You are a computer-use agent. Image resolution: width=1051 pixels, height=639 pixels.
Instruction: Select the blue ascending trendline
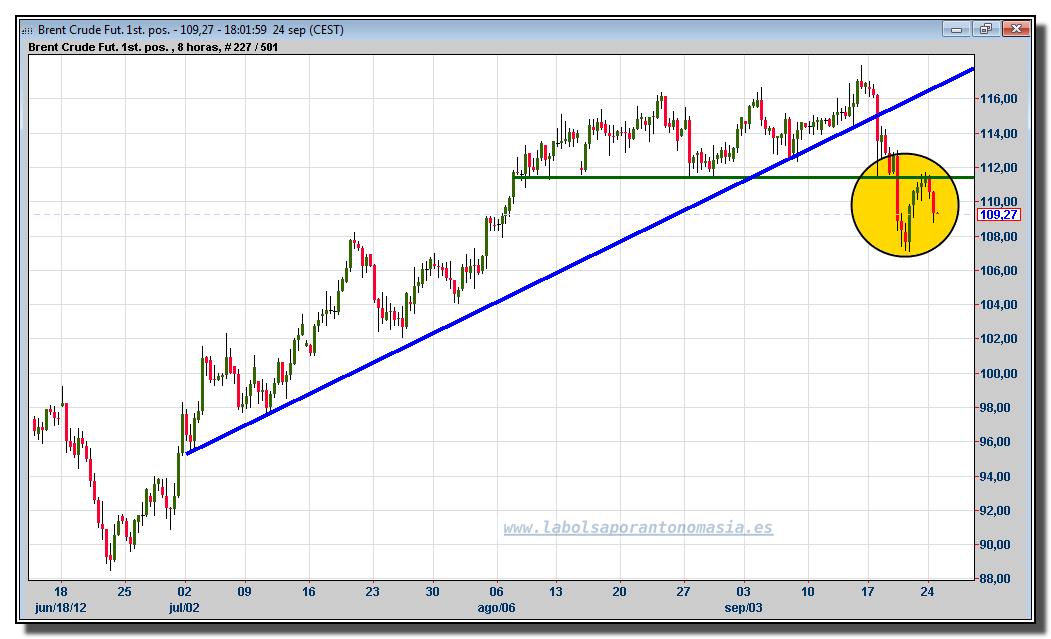click(580, 261)
